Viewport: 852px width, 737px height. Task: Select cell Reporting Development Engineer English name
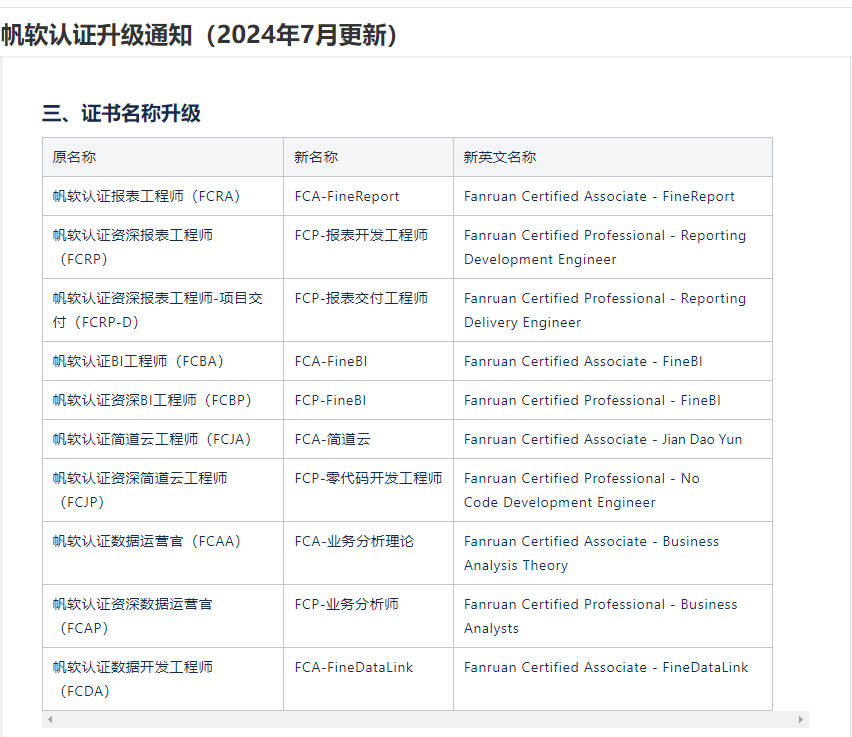click(613, 247)
